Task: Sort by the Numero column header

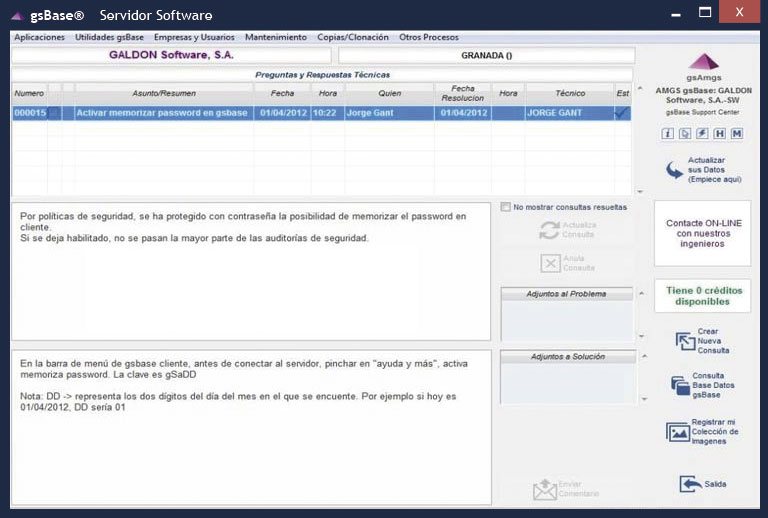Action: point(29,93)
